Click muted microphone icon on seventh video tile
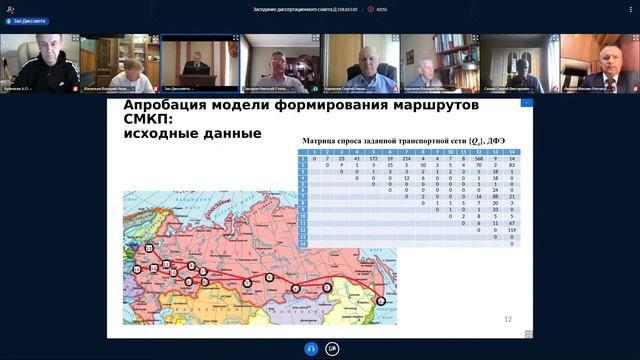Screen dimensions: 640x360 coord(555,89)
